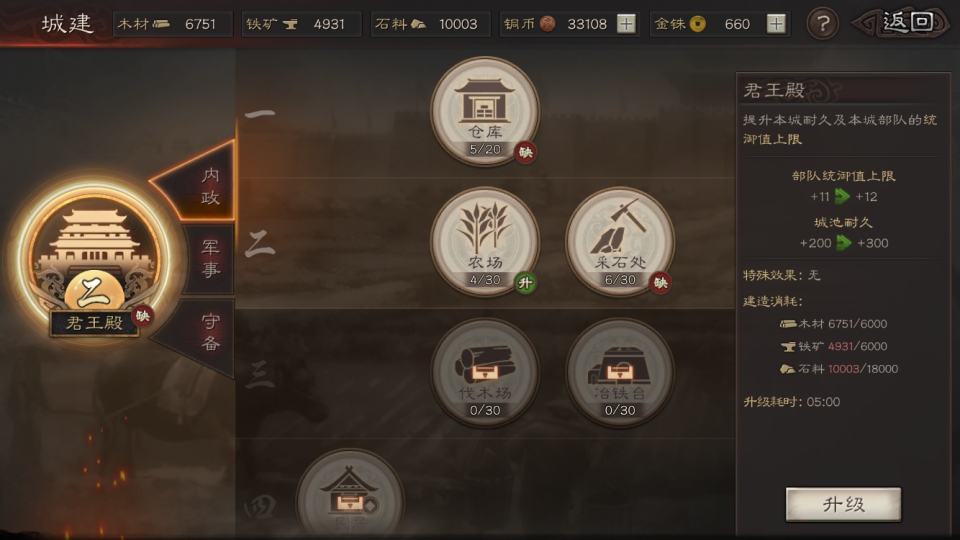Viewport: 960px width, 540px height.
Task: Open the question mark help icon
Action: pos(822,24)
